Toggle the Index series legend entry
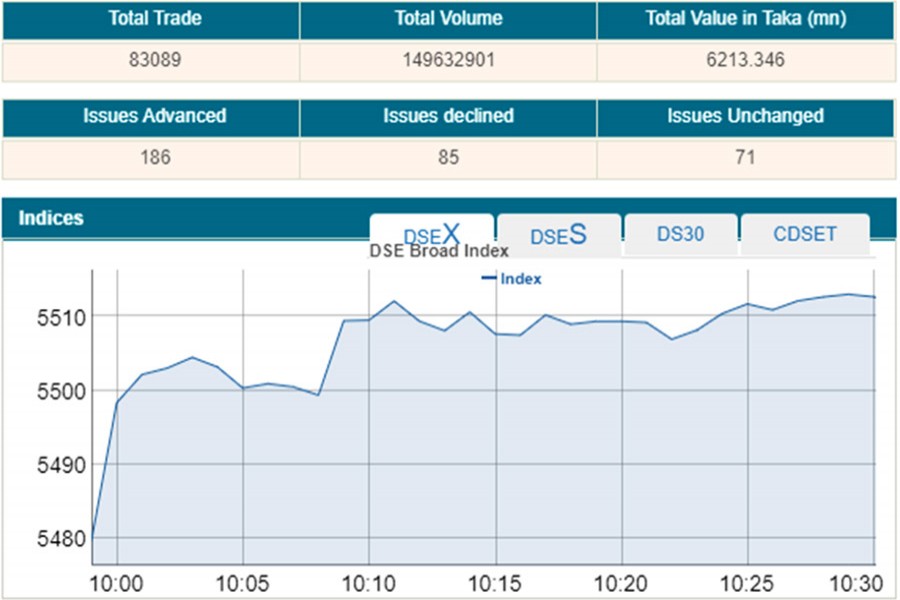Viewport: 900px width, 600px height. [512, 279]
